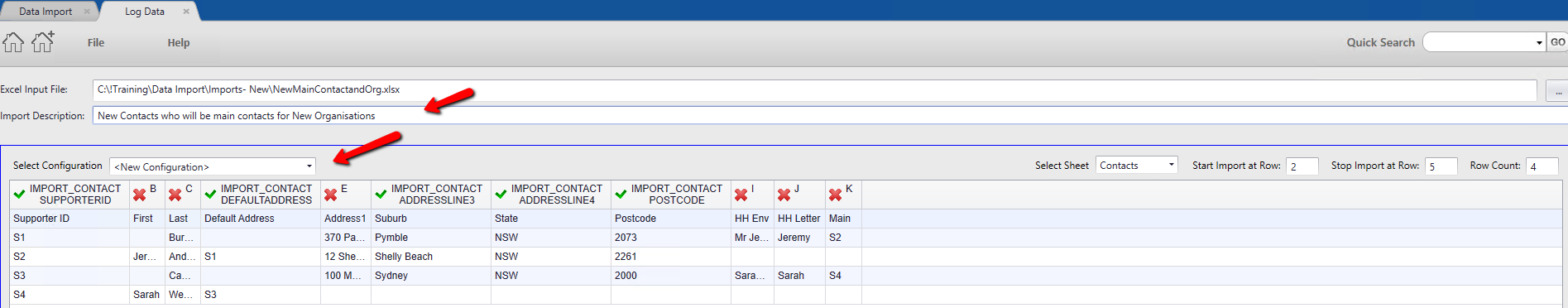Click green check on SUPPORTERID column header
Image resolution: width=1568 pixels, height=308 pixels.
click(19, 195)
